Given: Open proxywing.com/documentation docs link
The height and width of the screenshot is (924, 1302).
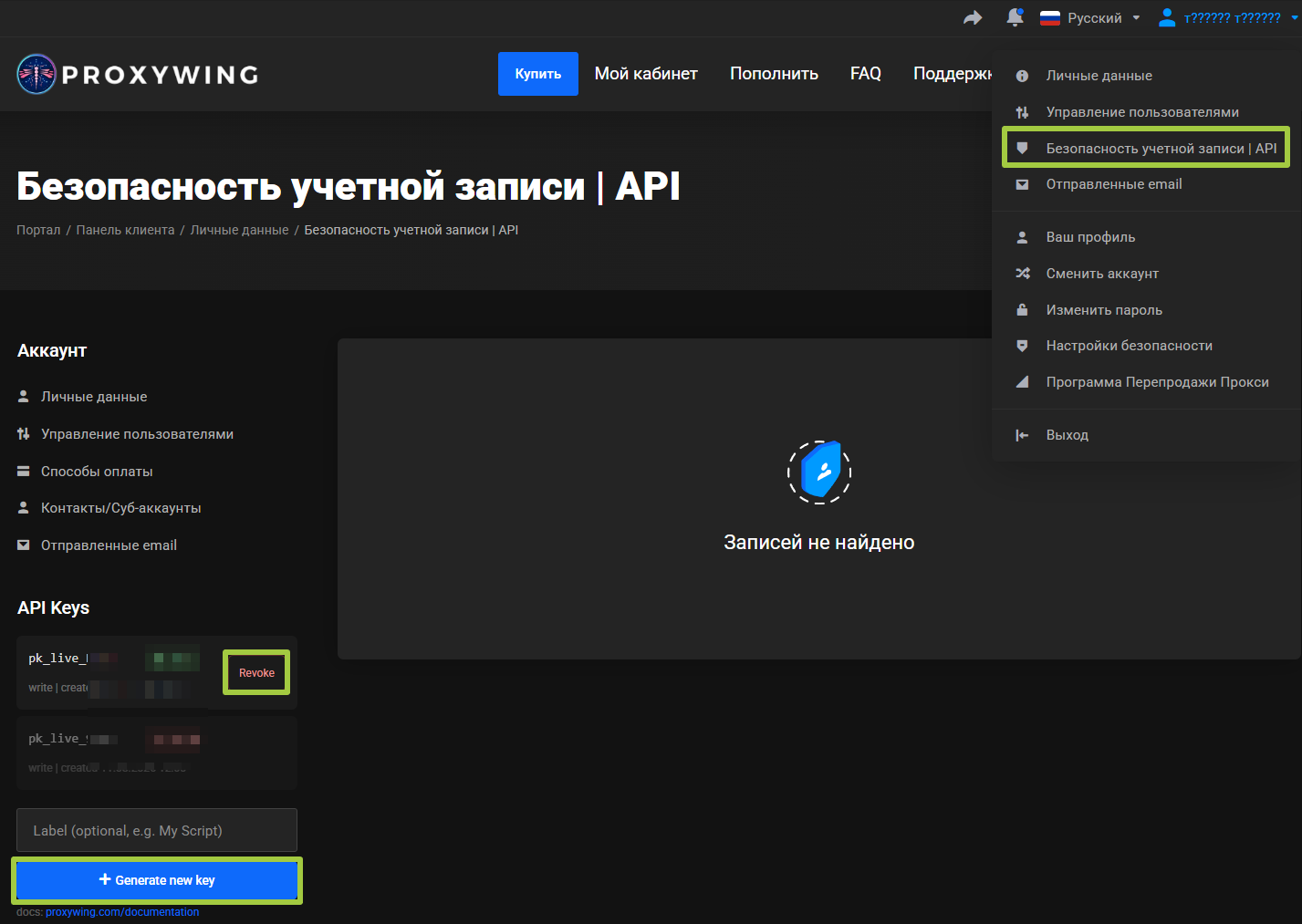Looking at the screenshot, I should tap(122, 912).
